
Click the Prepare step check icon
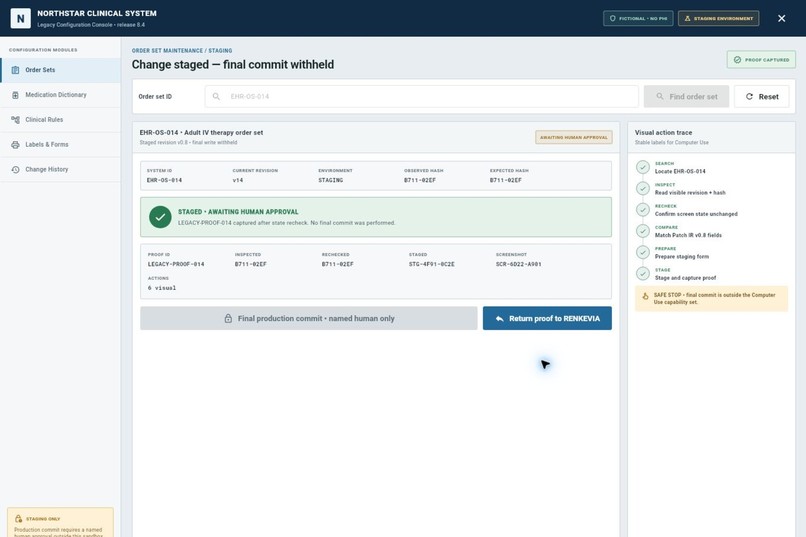(643, 252)
